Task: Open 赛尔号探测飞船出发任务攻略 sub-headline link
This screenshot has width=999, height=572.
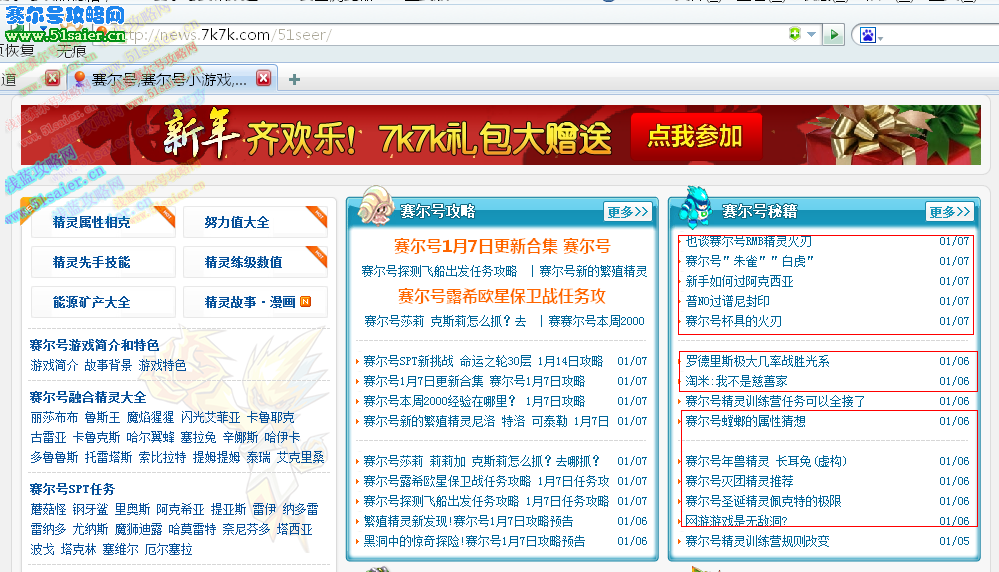Action: coord(440,271)
